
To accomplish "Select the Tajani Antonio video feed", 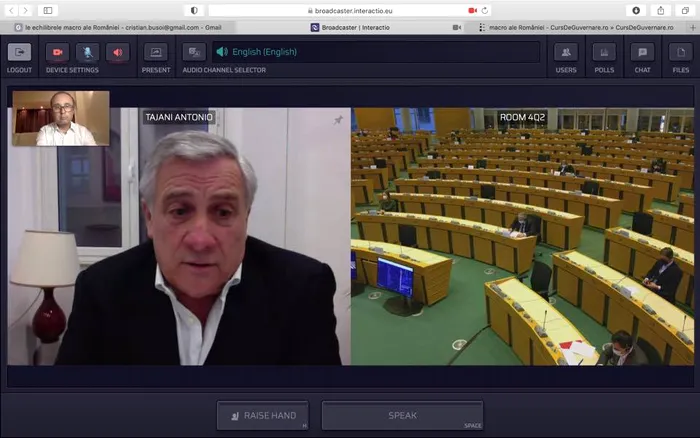I will click(179, 236).
